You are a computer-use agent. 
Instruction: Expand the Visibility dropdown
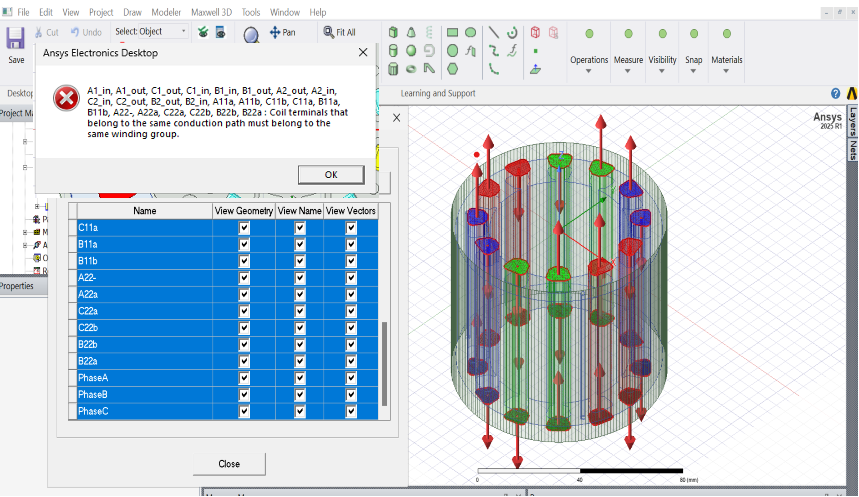pyautogui.click(x=662, y=71)
